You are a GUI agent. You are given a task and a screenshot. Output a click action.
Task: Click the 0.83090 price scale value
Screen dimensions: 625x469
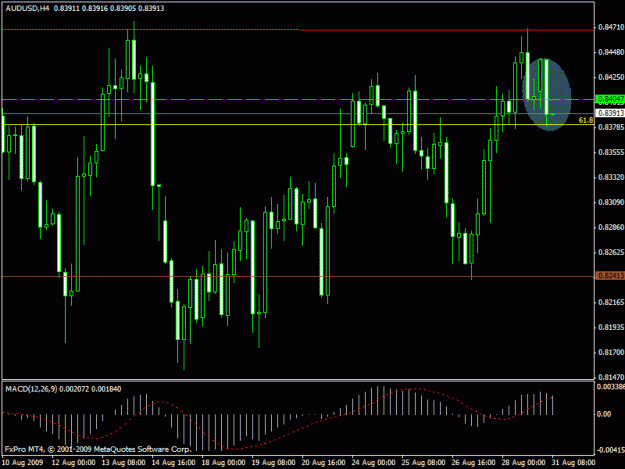point(611,202)
